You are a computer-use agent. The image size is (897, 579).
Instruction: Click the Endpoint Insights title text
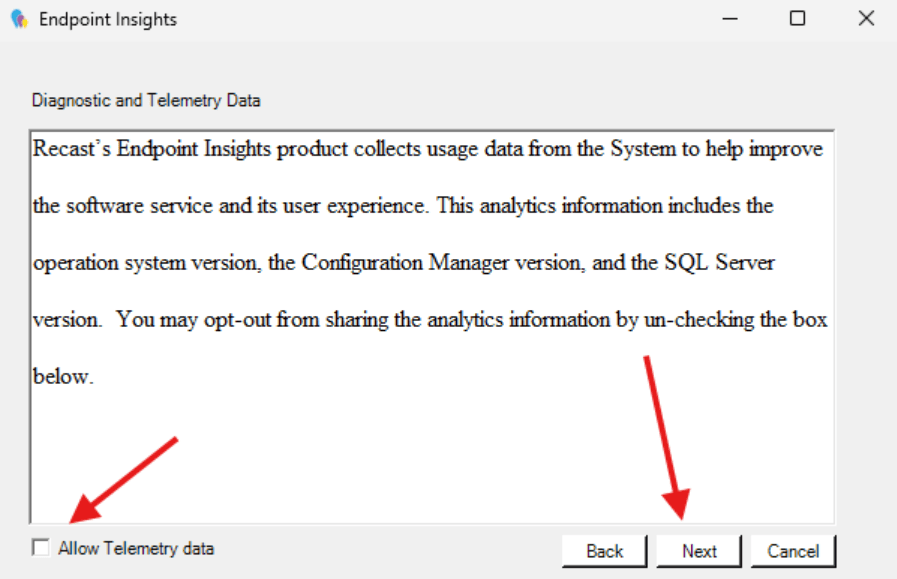[x=108, y=18]
